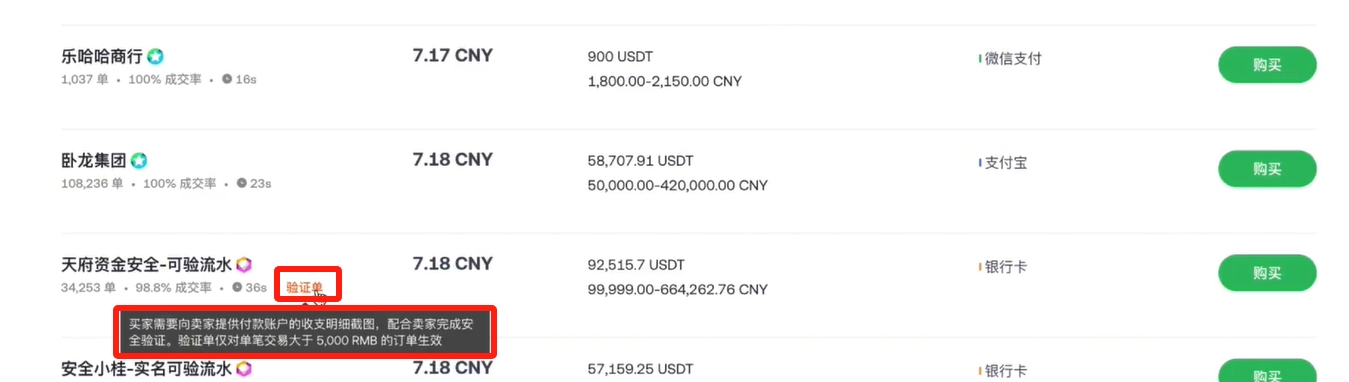The height and width of the screenshot is (382, 1349).
Task: Open the 安全小桂-实名可验流水 merchant page
Action: [146, 369]
